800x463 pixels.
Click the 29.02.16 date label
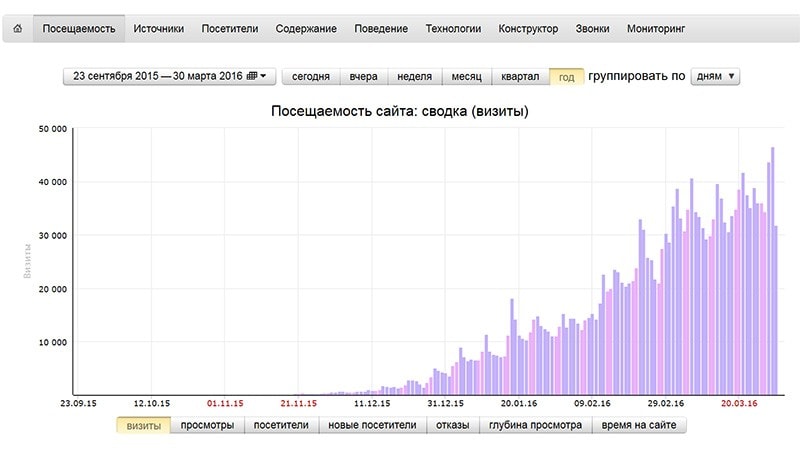(666, 403)
